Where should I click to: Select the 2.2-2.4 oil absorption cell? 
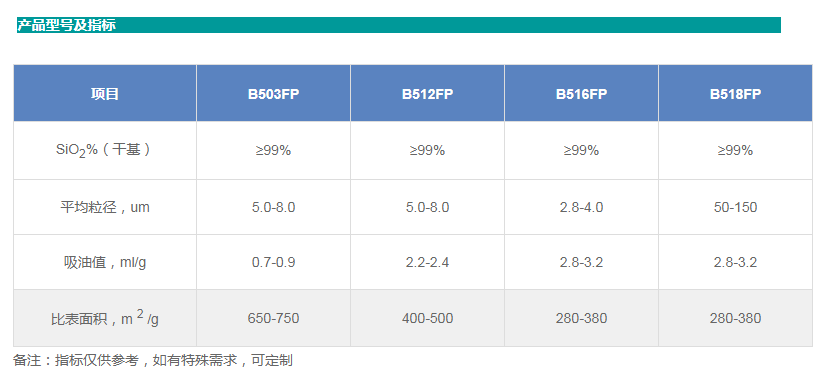pyautogui.click(x=427, y=262)
